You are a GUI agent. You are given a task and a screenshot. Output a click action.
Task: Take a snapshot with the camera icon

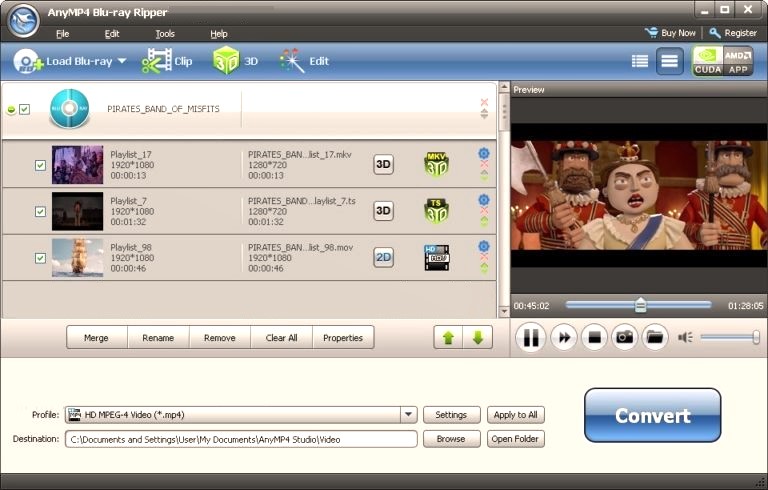point(624,337)
